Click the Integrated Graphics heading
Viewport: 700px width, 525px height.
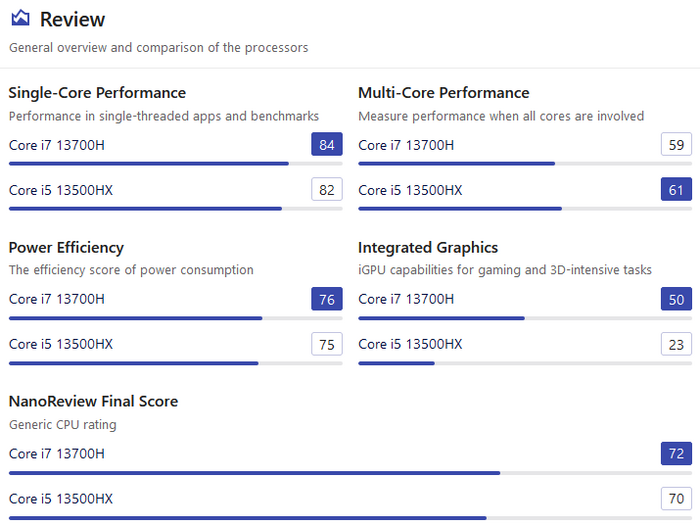(x=428, y=248)
